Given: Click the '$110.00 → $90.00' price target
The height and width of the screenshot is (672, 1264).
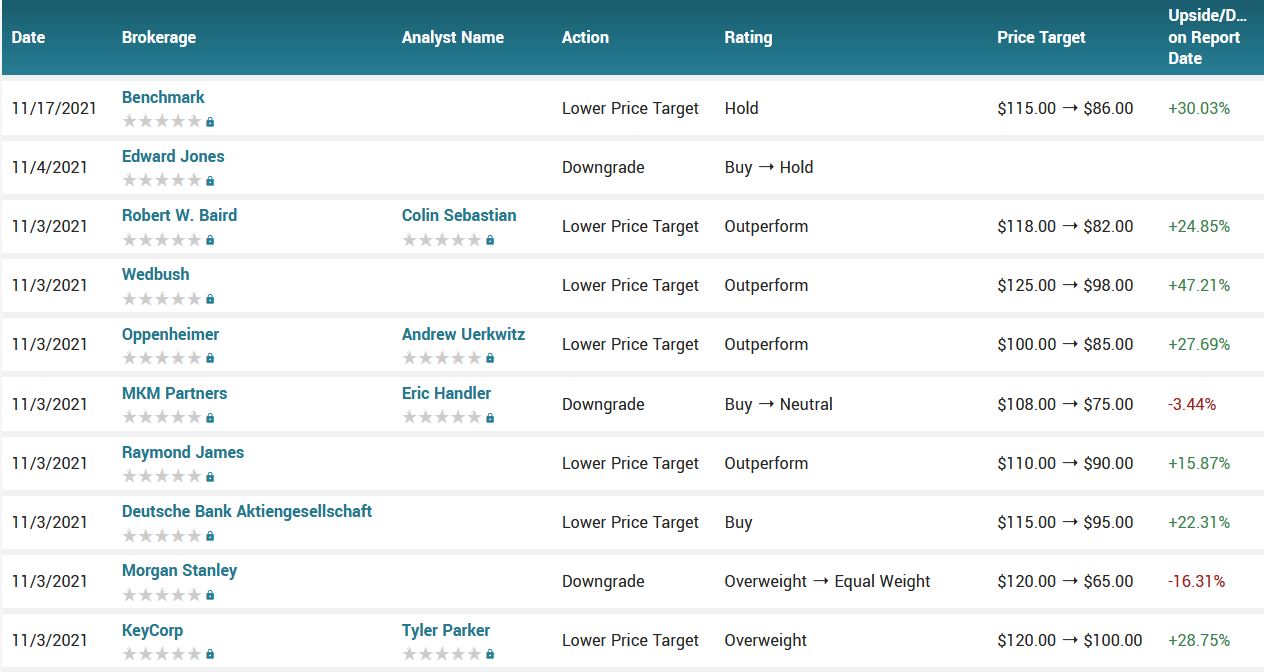Looking at the screenshot, I should [1065, 463].
